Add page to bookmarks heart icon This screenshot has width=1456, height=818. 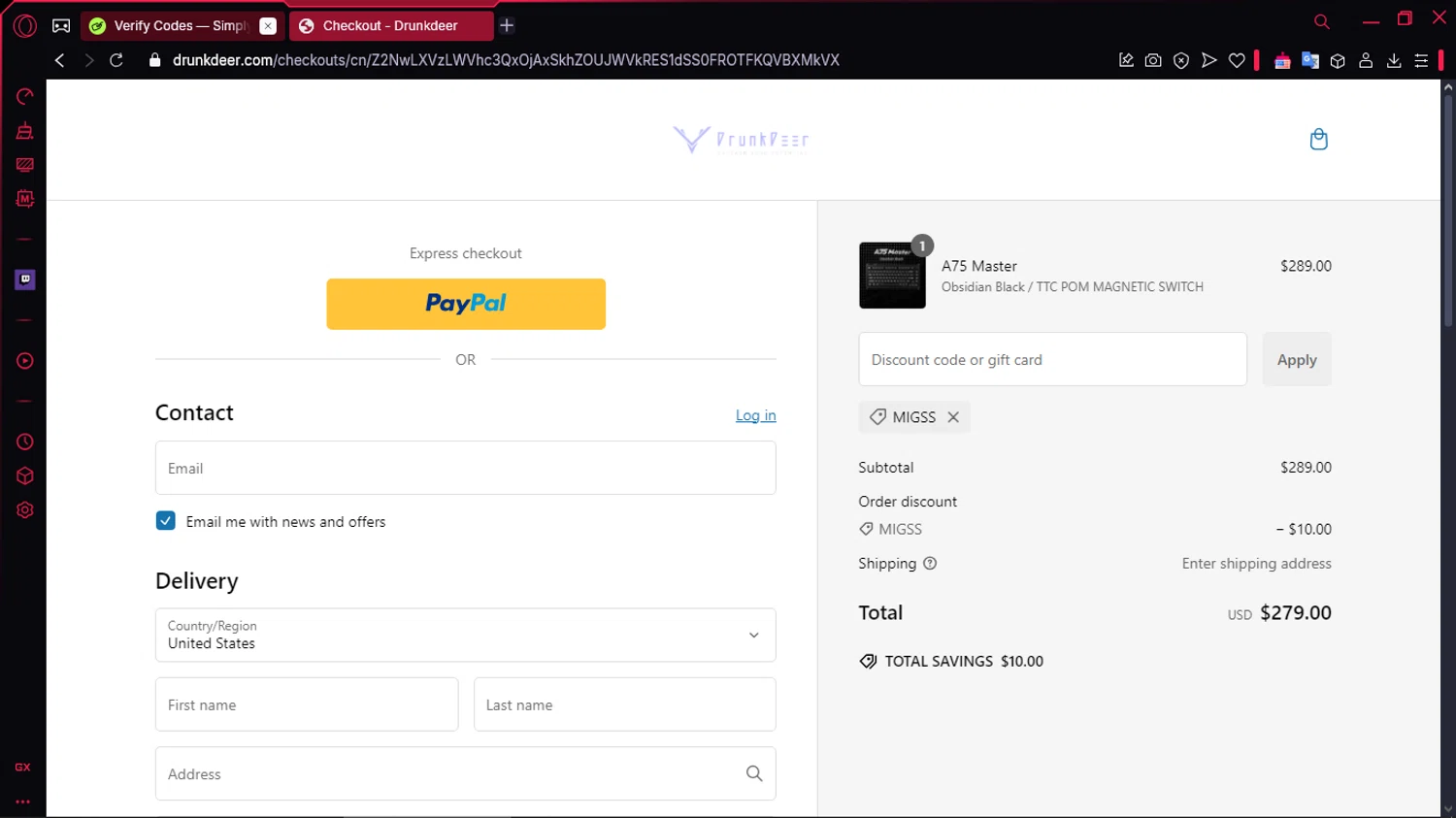pos(1237,60)
